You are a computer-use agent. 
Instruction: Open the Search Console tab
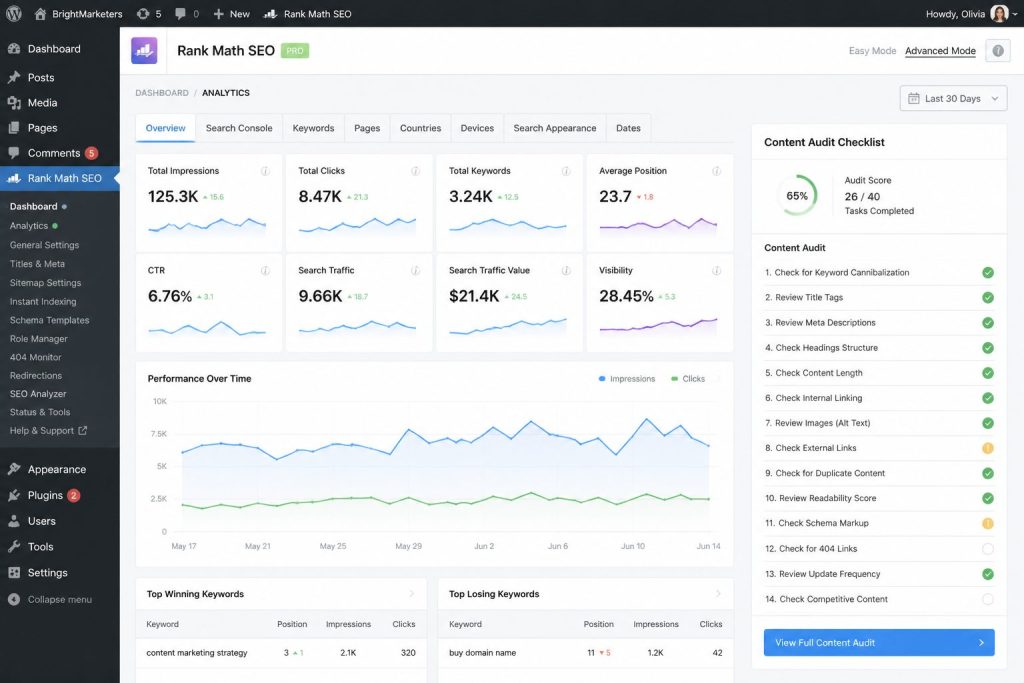[x=239, y=128]
